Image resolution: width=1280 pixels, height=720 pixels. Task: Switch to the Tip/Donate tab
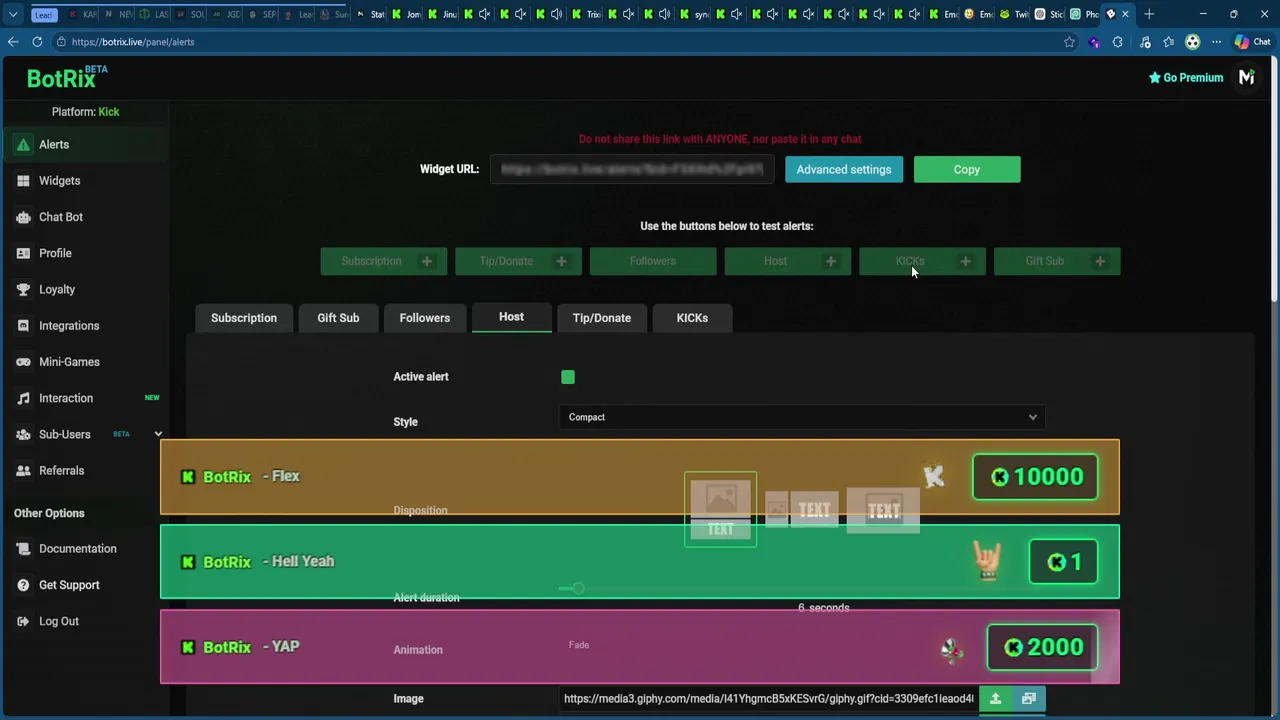tap(602, 318)
